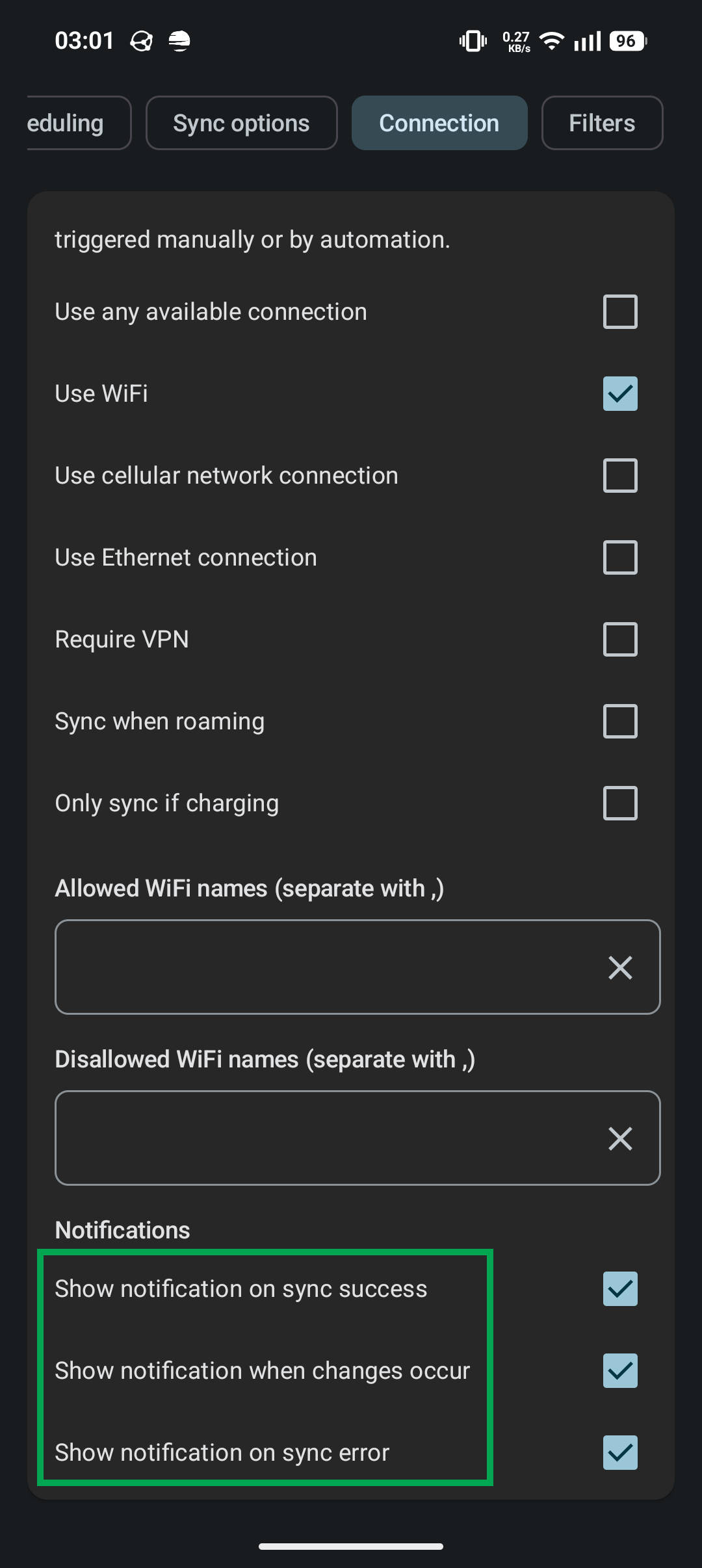The width and height of the screenshot is (702, 1568).
Task: Disable notification on sync success
Action: tap(620, 1289)
